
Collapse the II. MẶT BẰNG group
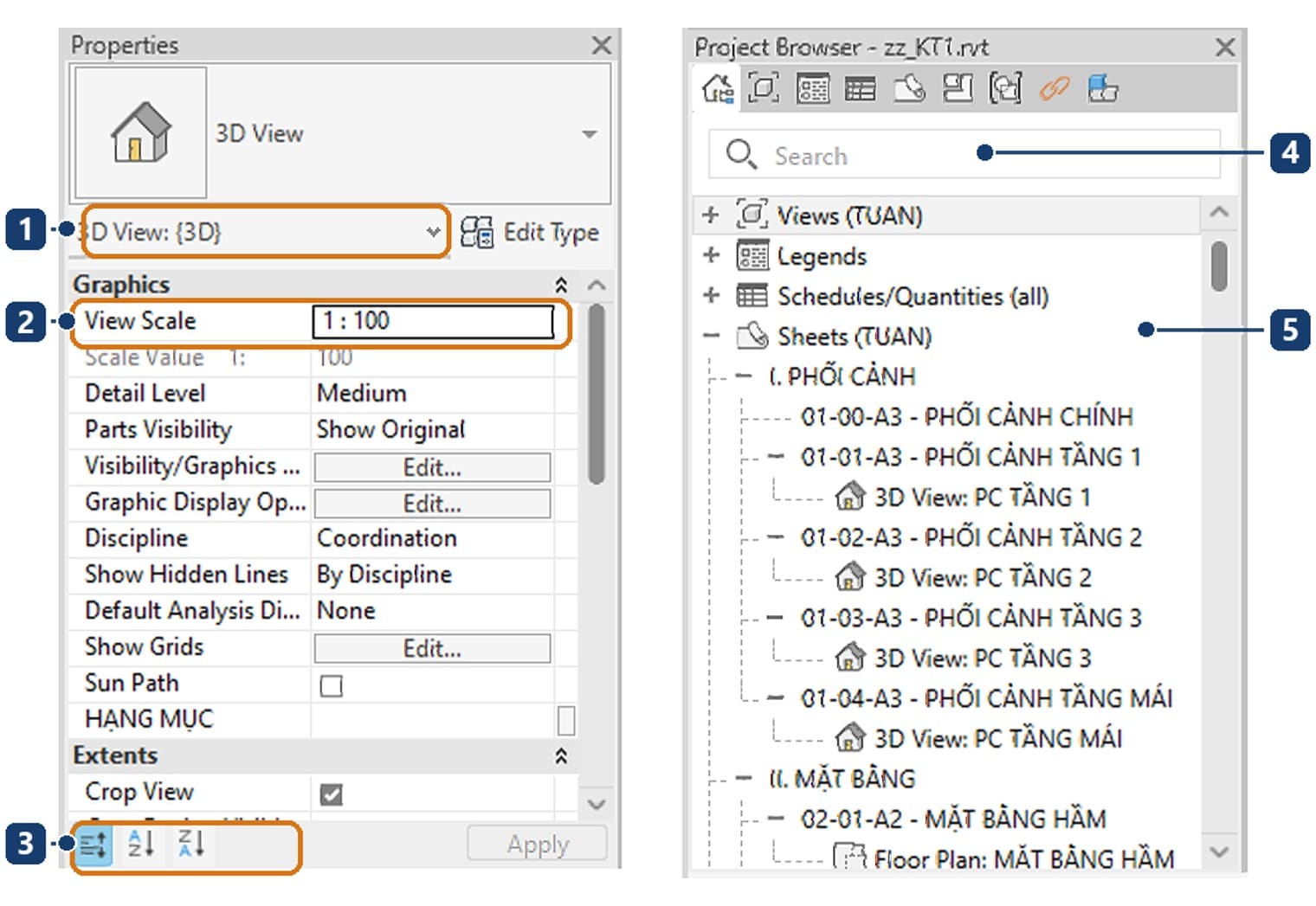pyautogui.click(x=744, y=778)
